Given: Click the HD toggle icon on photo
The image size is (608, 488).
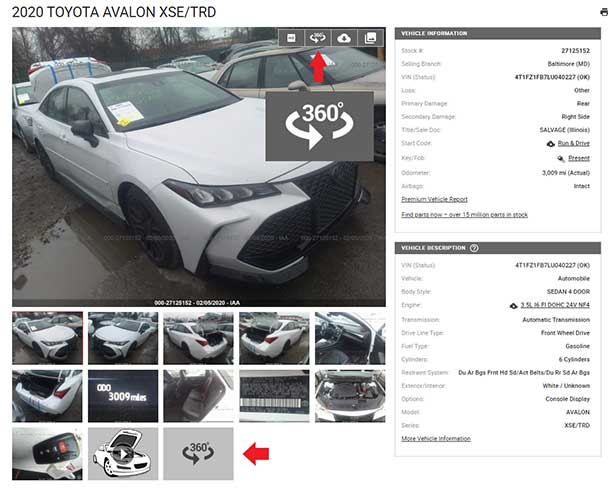Looking at the screenshot, I should point(291,38).
